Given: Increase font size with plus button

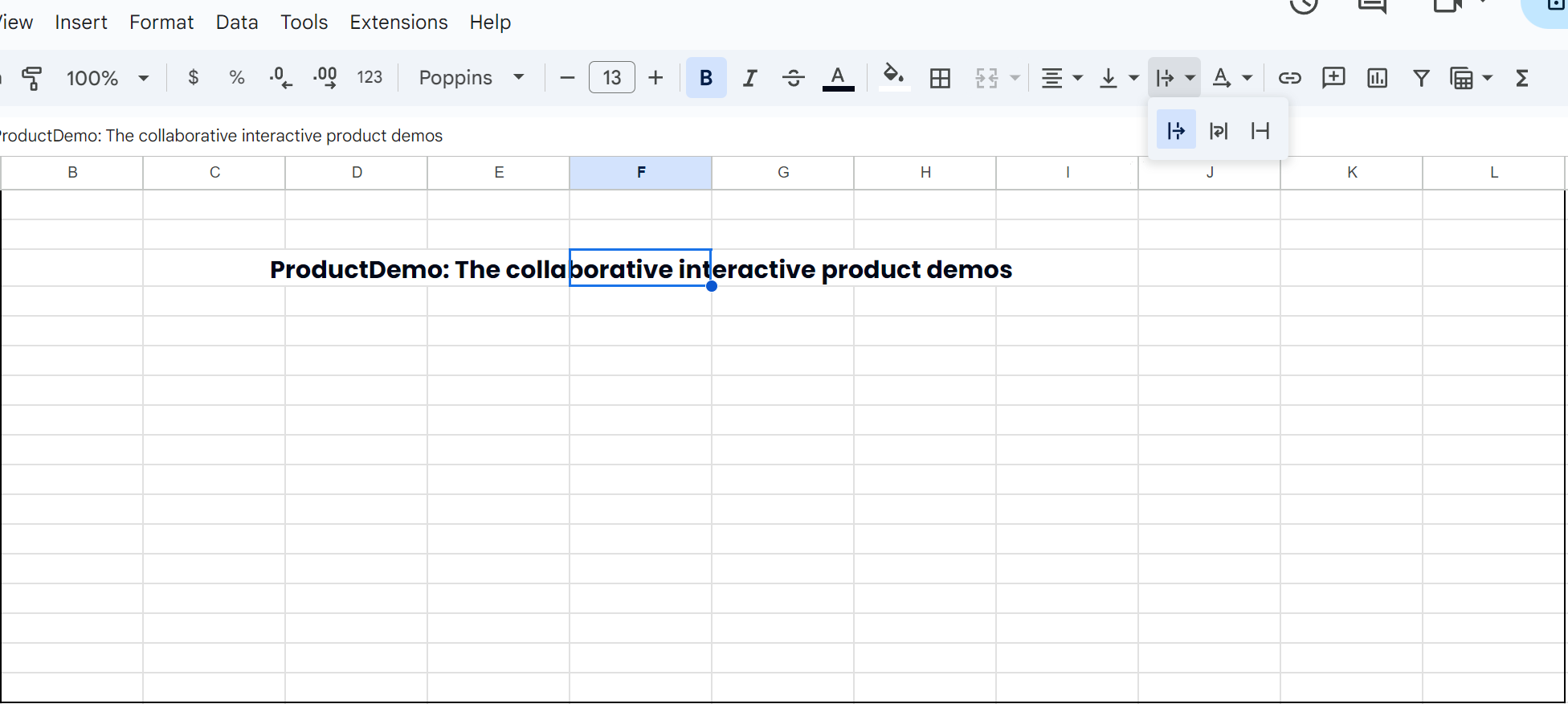Looking at the screenshot, I should [x=655, y=78].
